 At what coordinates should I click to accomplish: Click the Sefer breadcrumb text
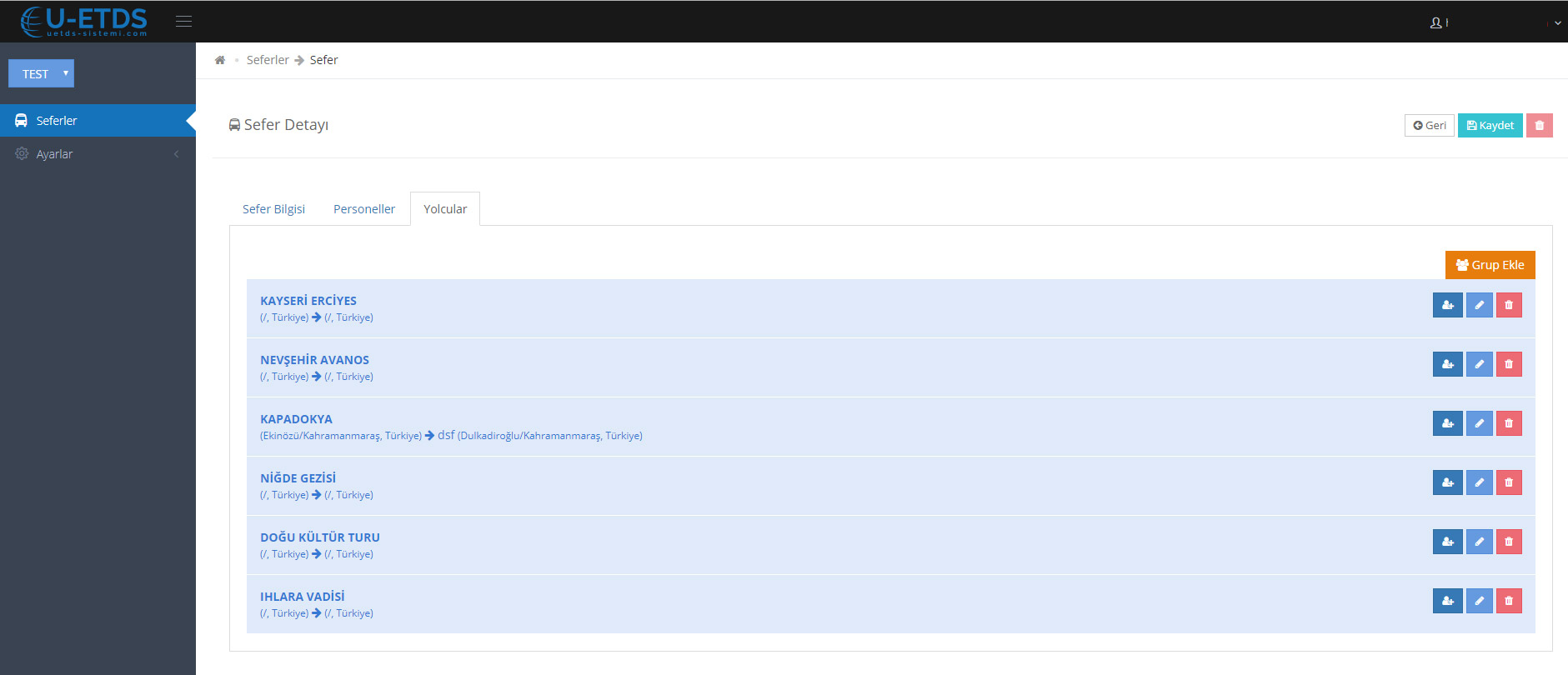(x=323, y=60)
